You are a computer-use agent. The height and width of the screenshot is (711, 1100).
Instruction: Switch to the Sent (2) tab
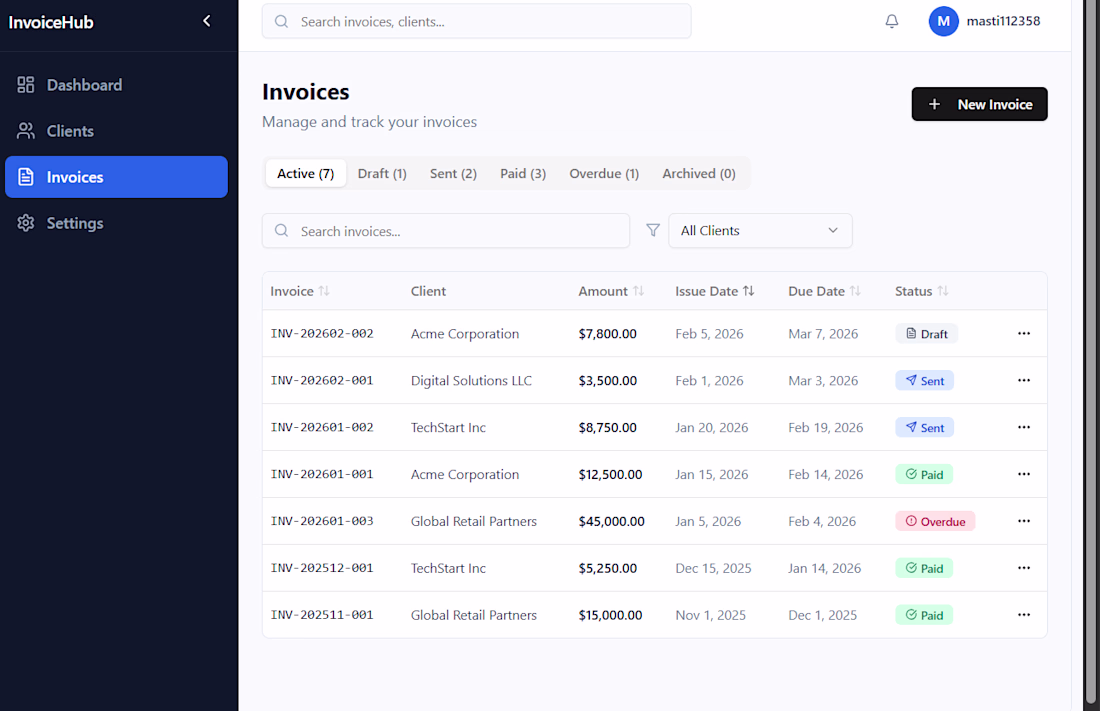(453, 173)
